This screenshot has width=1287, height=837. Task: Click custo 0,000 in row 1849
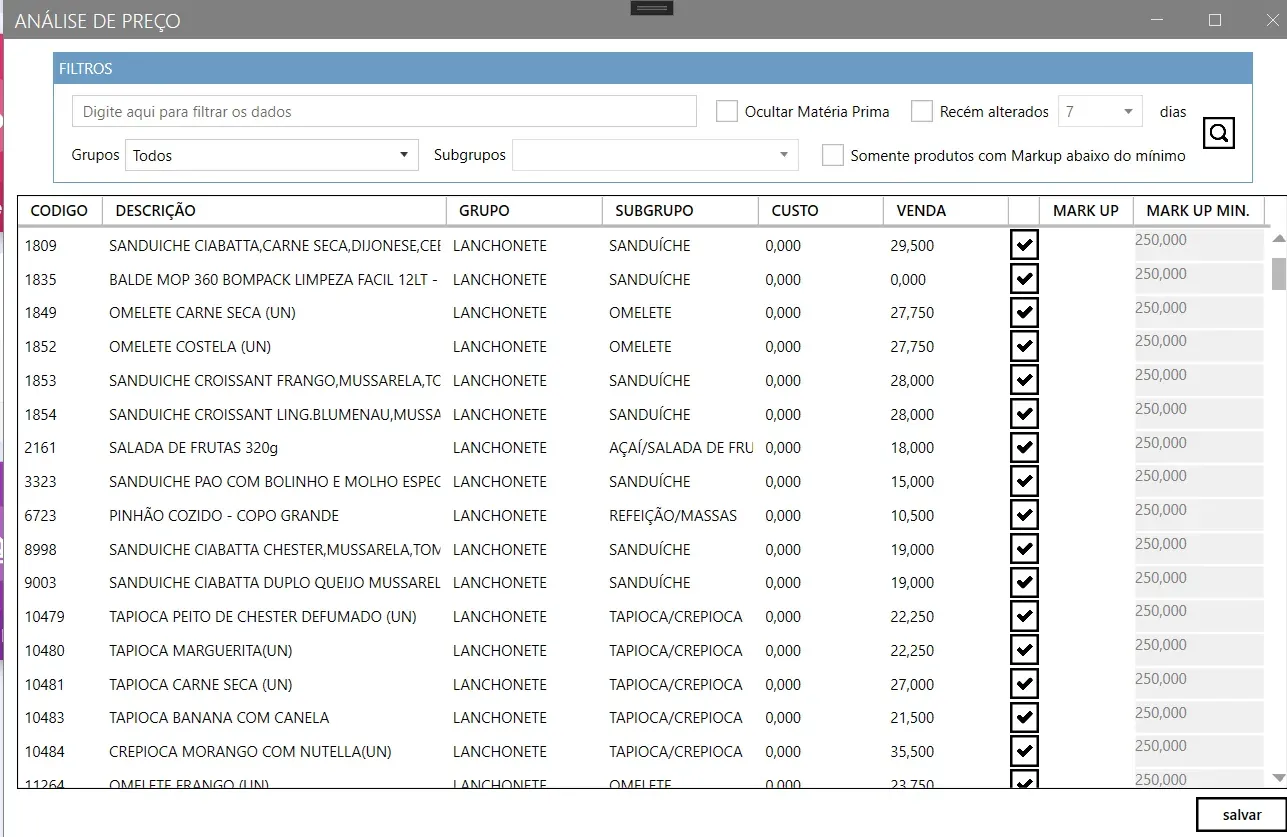(783, 312)
